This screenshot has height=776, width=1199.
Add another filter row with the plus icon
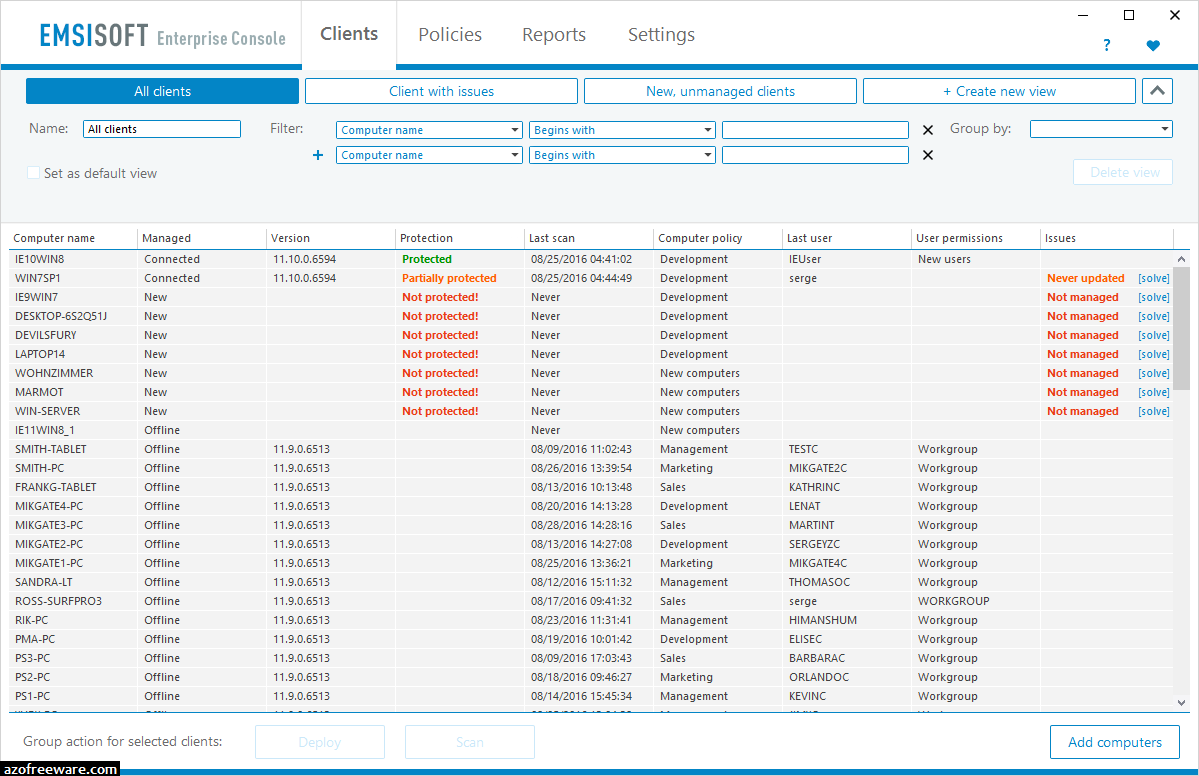tap(318, 155)
